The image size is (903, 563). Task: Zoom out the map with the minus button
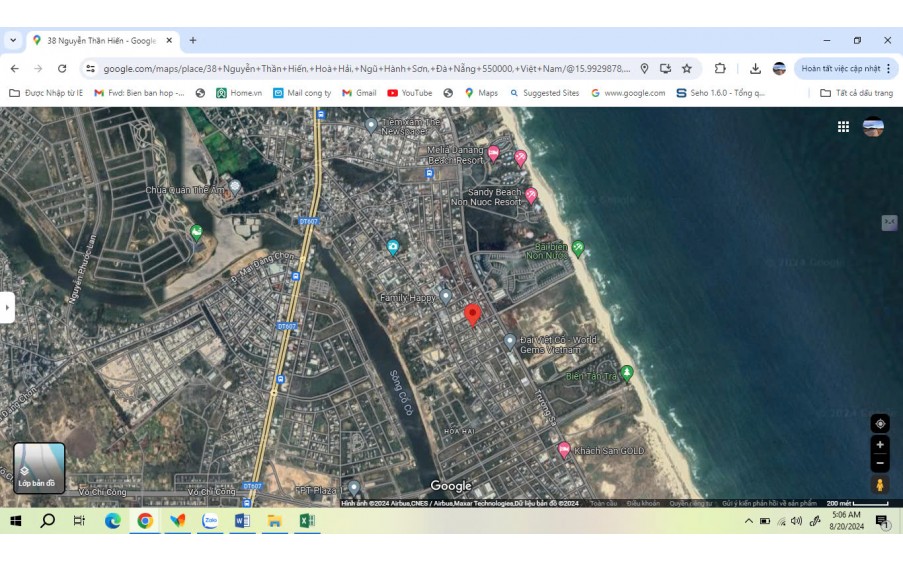pyautogui.click(x=879, y=463)
